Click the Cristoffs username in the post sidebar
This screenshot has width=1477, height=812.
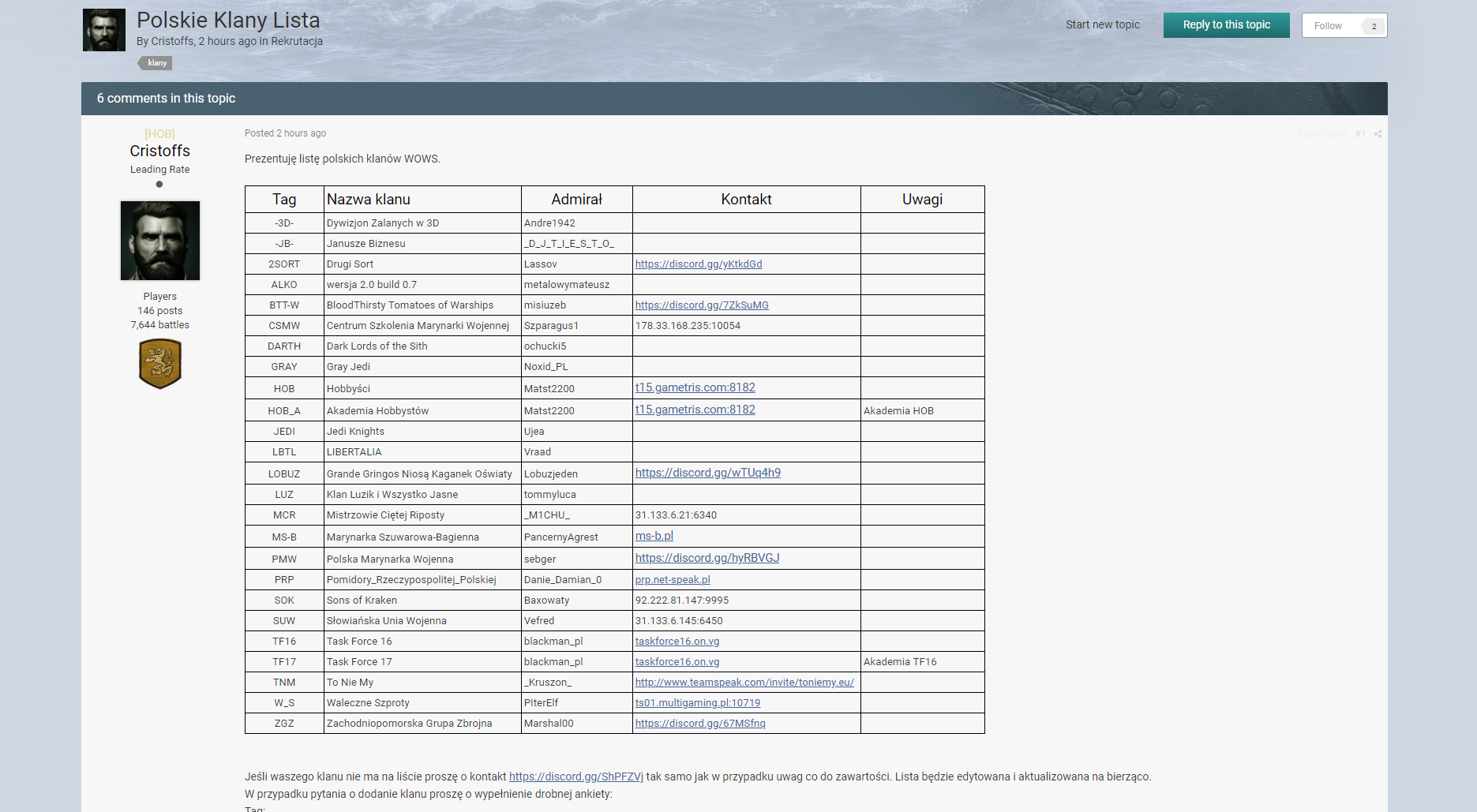(x=160, y=151)
